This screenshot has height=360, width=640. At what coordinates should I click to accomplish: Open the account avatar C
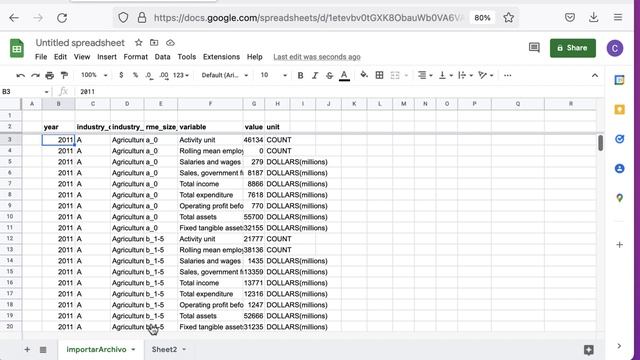(x=615, y=48)
